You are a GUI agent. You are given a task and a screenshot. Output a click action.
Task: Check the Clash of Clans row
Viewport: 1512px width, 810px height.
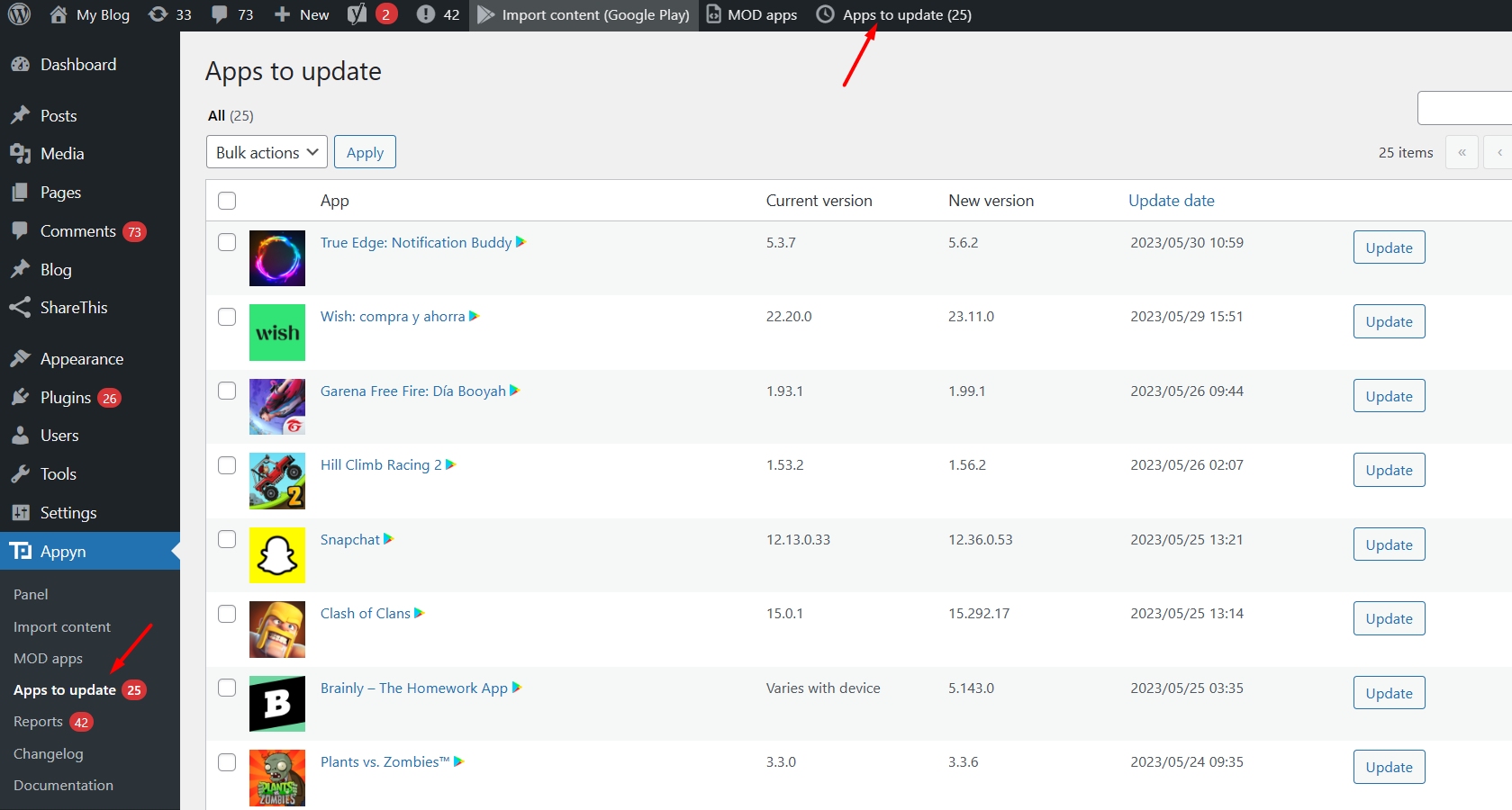(x=227, y=614)
